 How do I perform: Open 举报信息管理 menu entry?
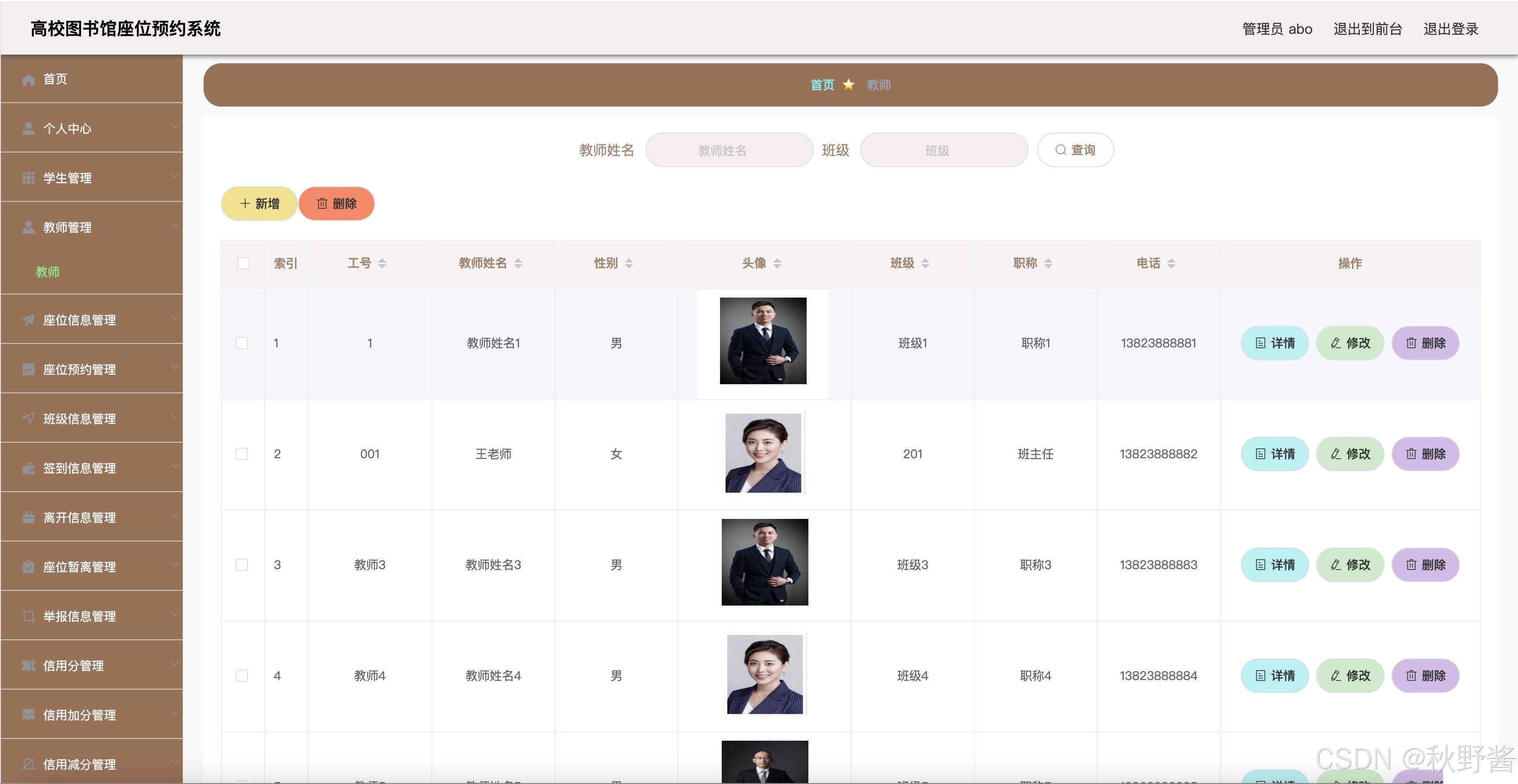pyautogui.click(x=80, y=616)
